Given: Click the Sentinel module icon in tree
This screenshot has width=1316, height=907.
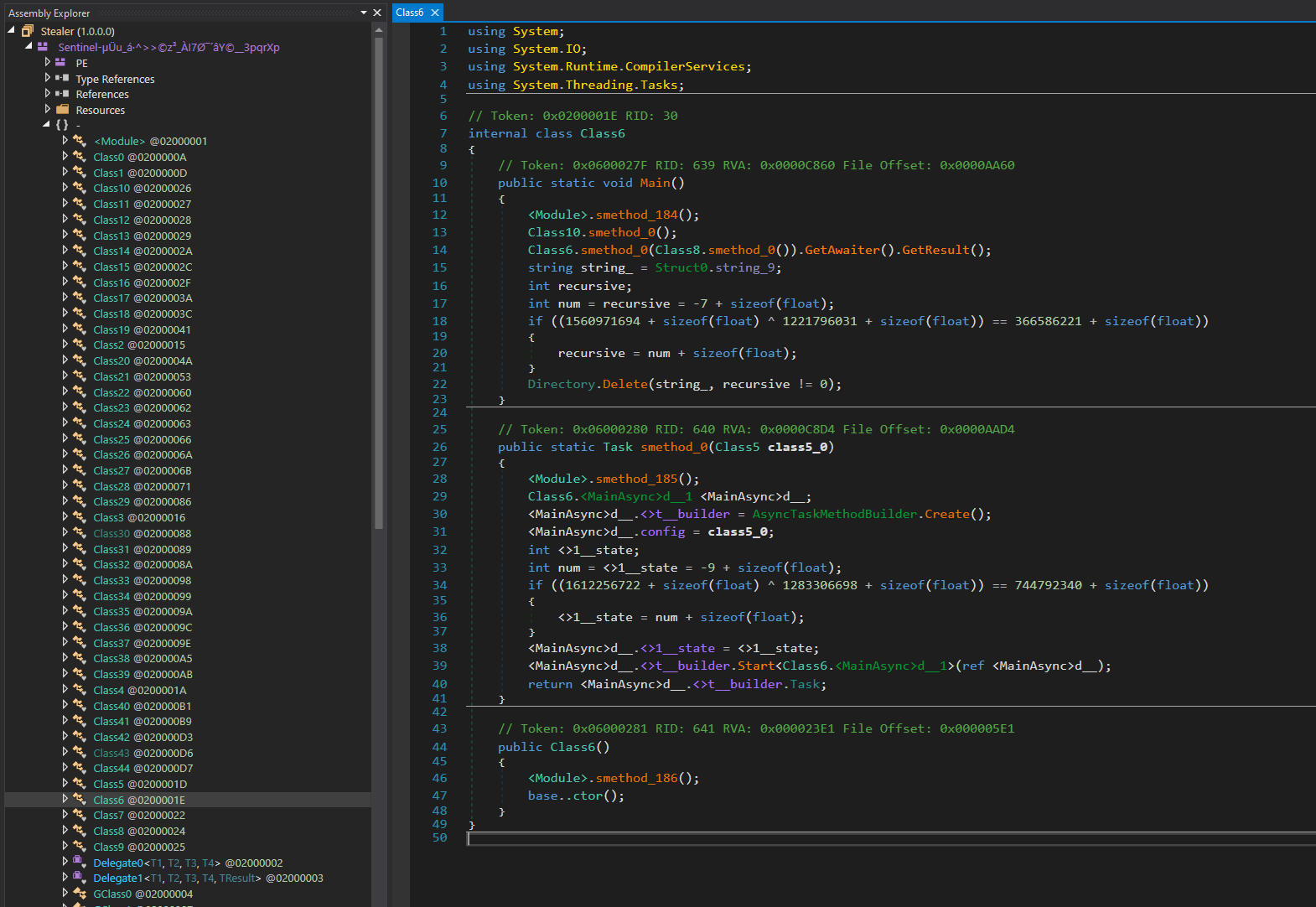Looking at the screenshot, I should 42,47.
